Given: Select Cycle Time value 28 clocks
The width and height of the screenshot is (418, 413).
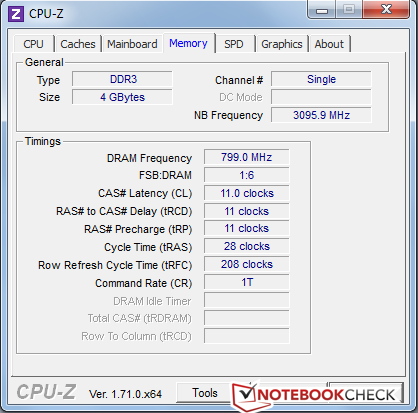Looking at the screenshot, I should click(247, 246).
